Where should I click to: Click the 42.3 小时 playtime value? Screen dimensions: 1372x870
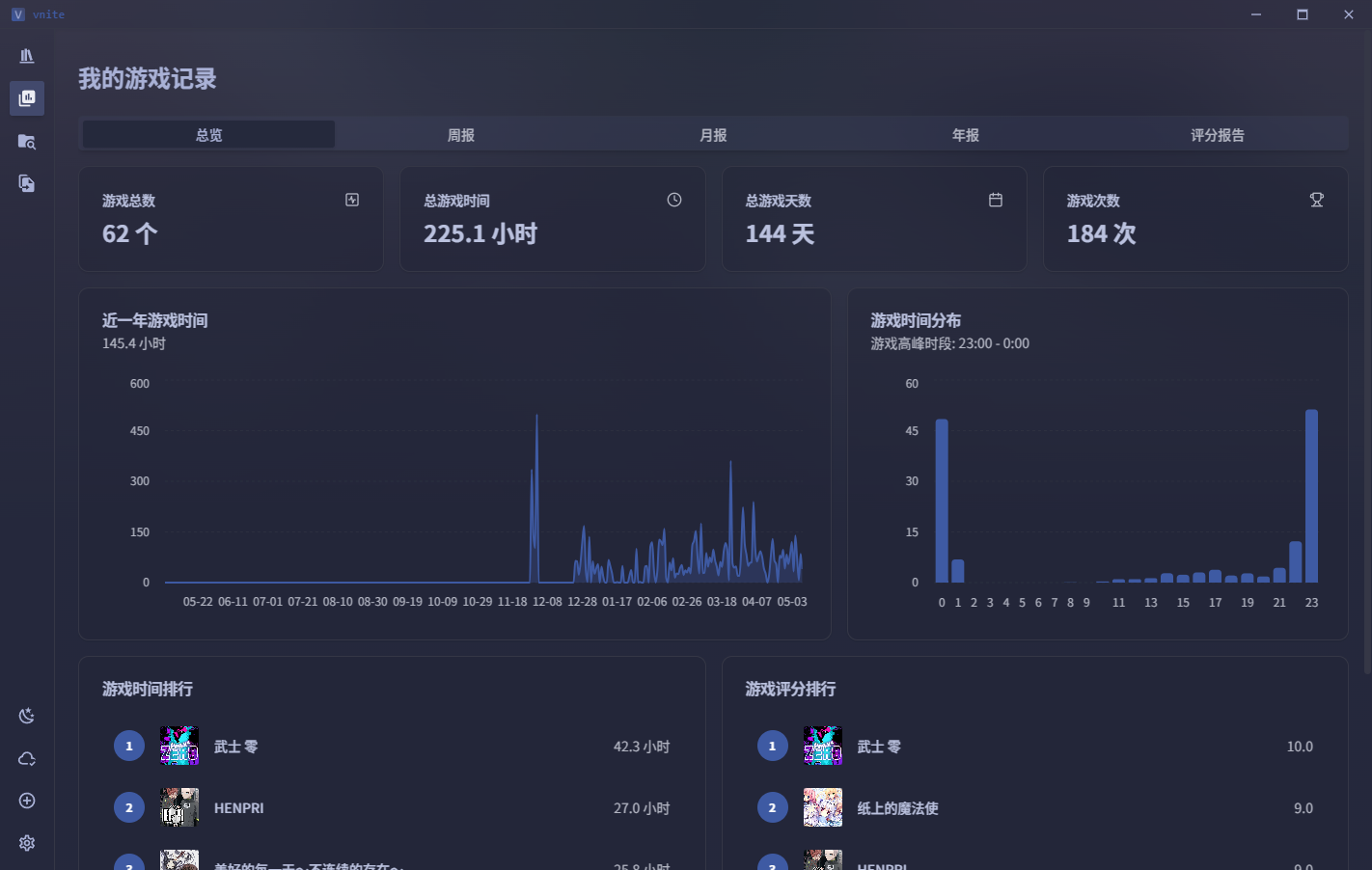coord(642,747)
